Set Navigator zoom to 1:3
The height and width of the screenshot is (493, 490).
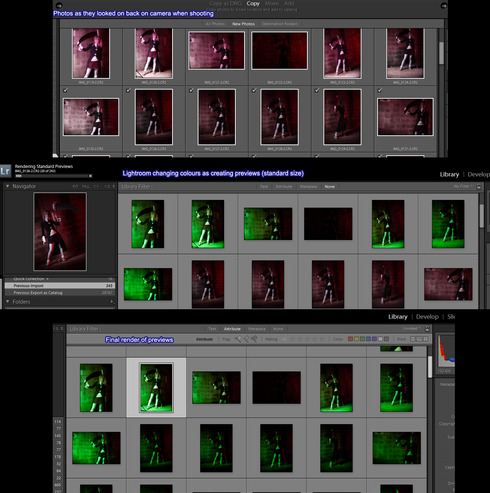[x=107, y=186]
